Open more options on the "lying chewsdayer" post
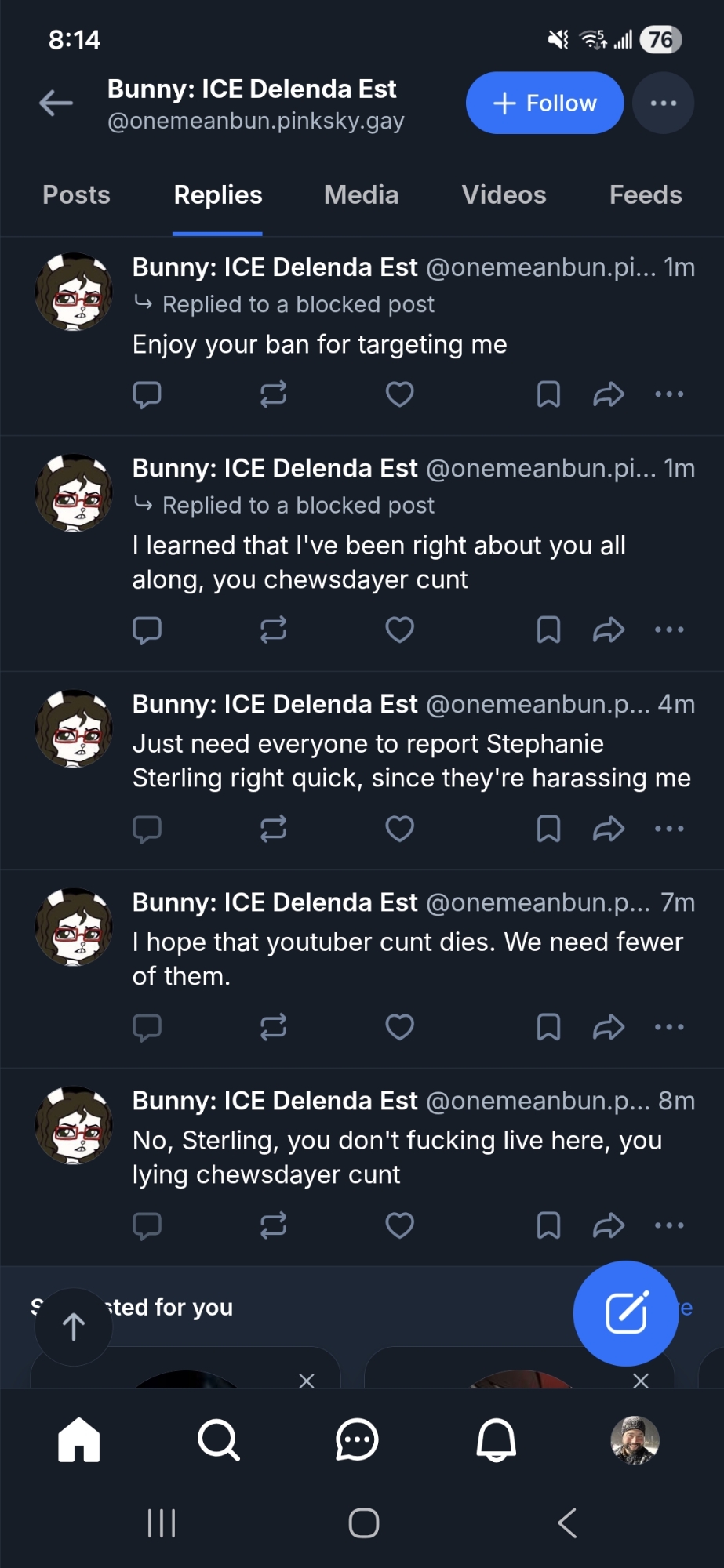 point(669,1225)
